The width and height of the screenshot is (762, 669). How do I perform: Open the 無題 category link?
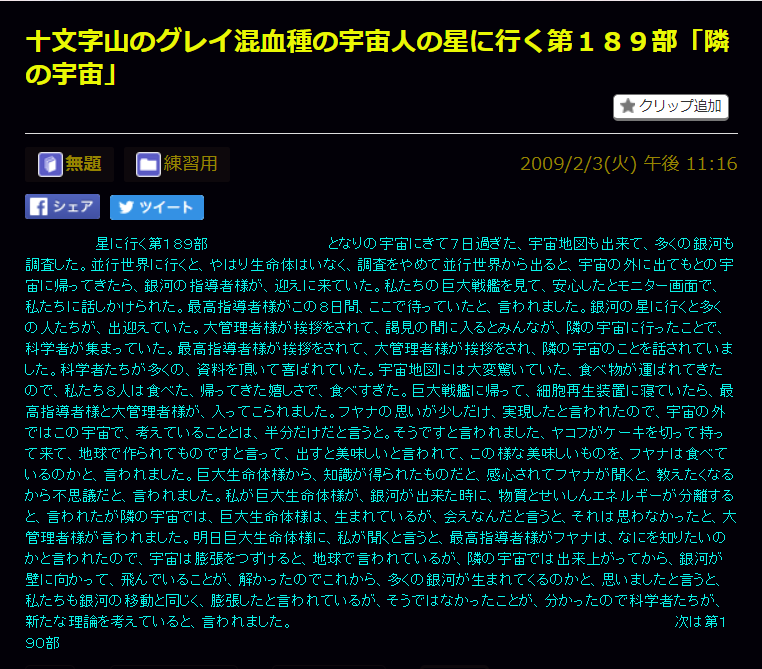pyautogui.click(x=83, y=164)
